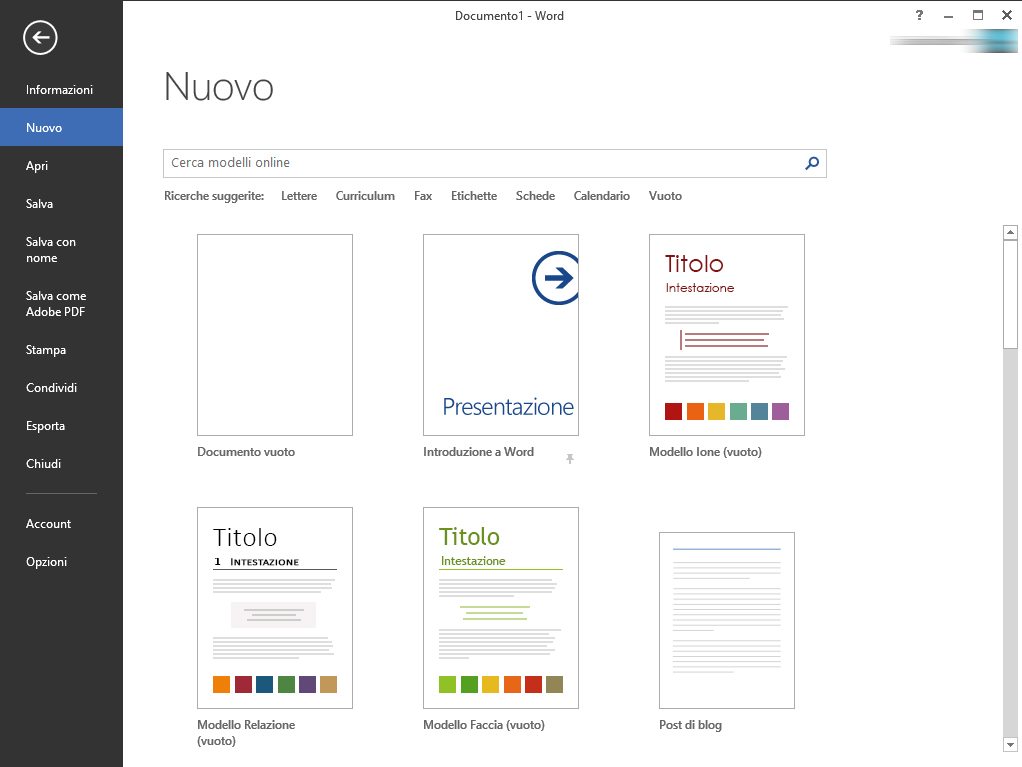
Task: Choose Salva come Adobe PDF
Action: click(x=56, y=304)
